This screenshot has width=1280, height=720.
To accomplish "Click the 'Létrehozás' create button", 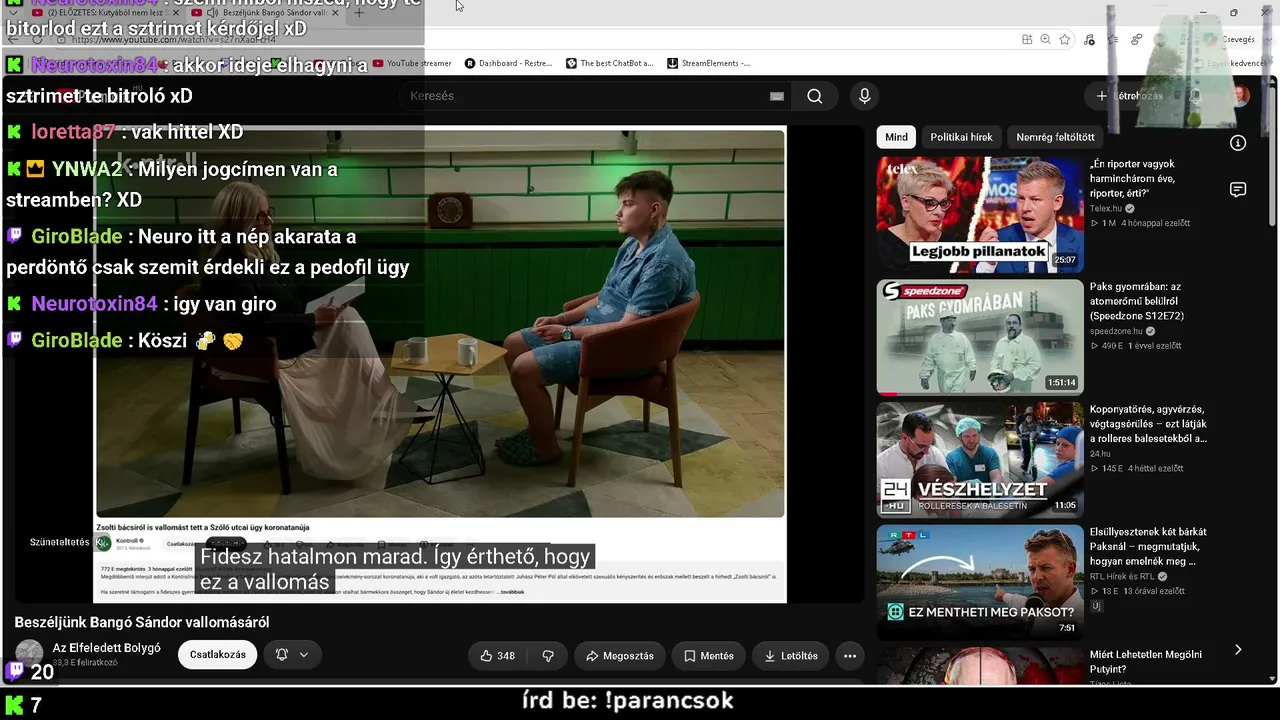I will [x=1130, y=96].
